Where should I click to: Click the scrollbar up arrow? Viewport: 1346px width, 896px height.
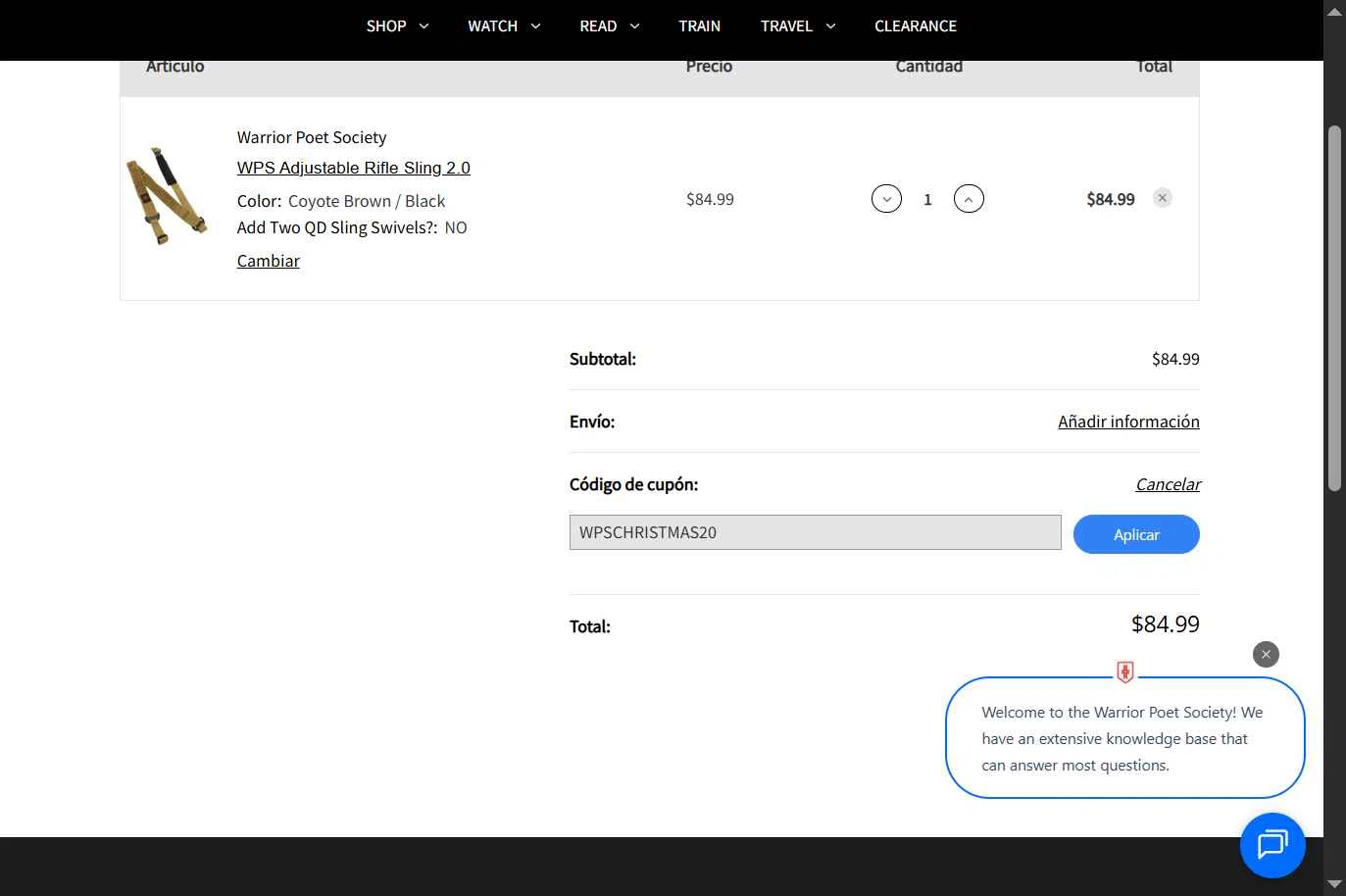[1334, 11]
